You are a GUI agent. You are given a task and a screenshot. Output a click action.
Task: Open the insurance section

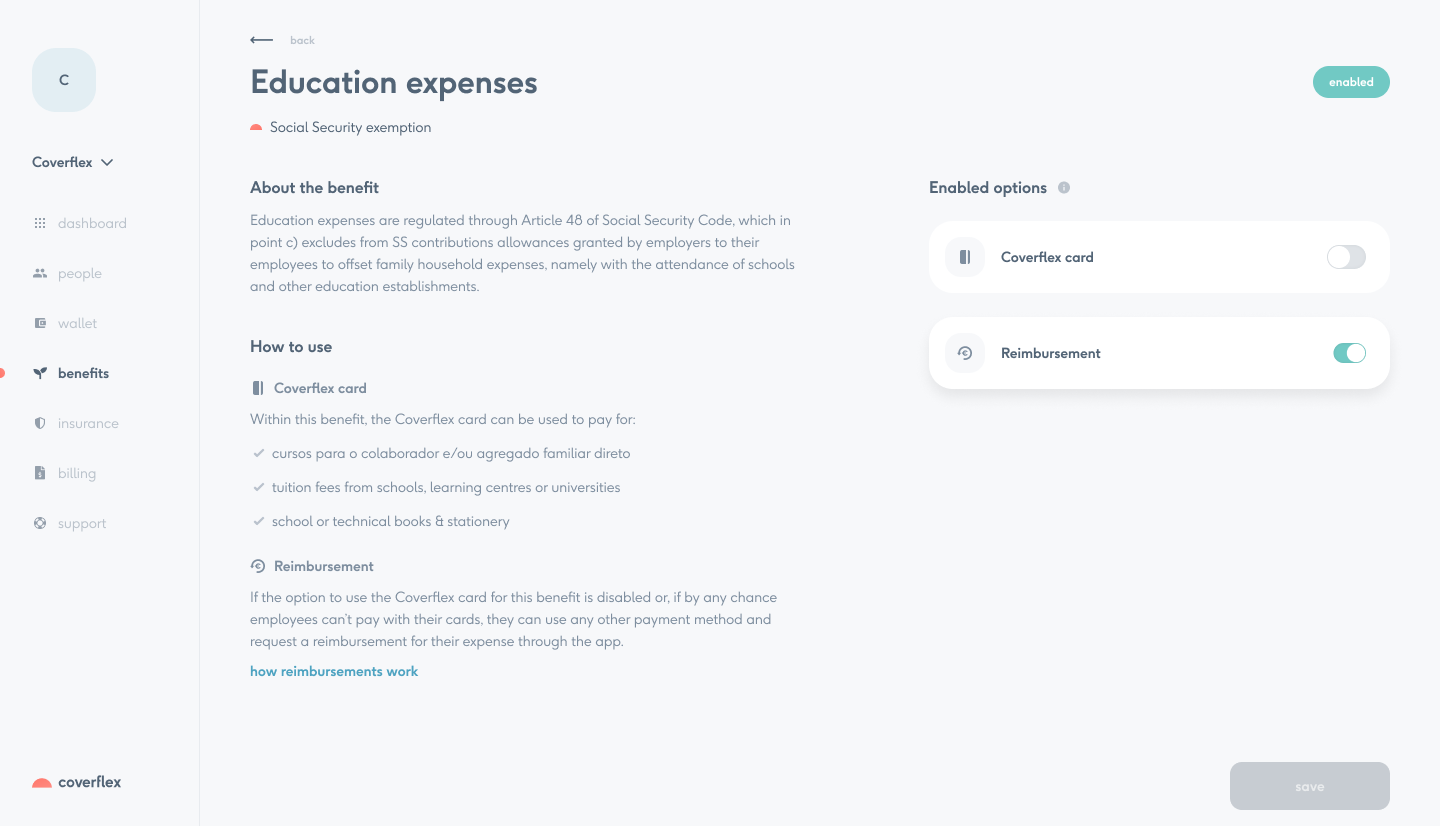click(x=41, y=423)
